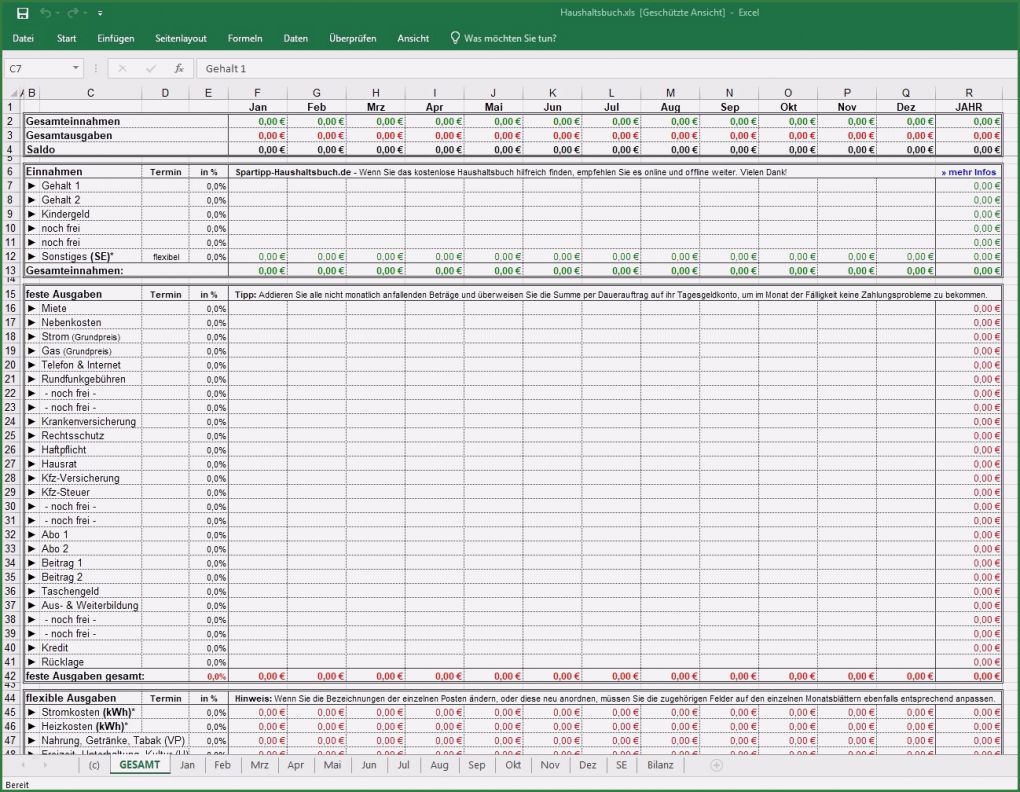Click the formula bar showing Gehalt 1

click(600, 68)
